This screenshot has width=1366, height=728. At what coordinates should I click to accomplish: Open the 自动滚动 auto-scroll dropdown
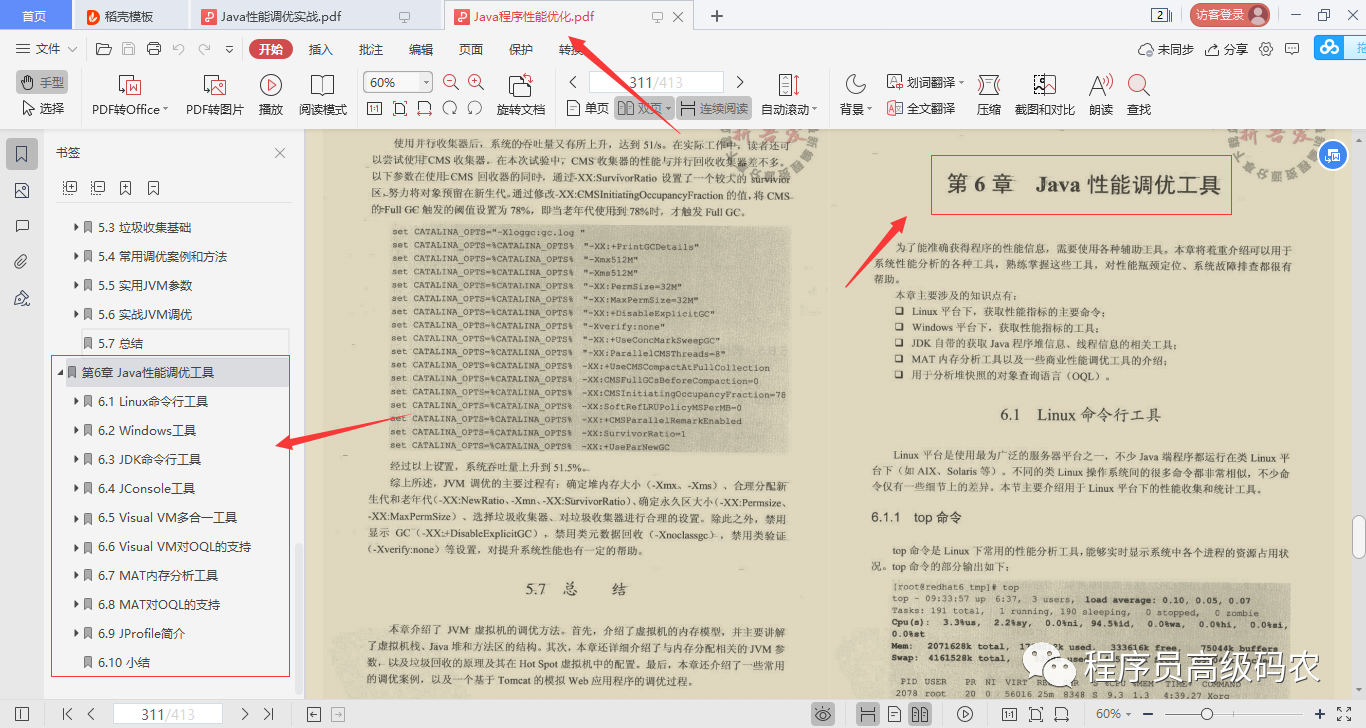789,95
